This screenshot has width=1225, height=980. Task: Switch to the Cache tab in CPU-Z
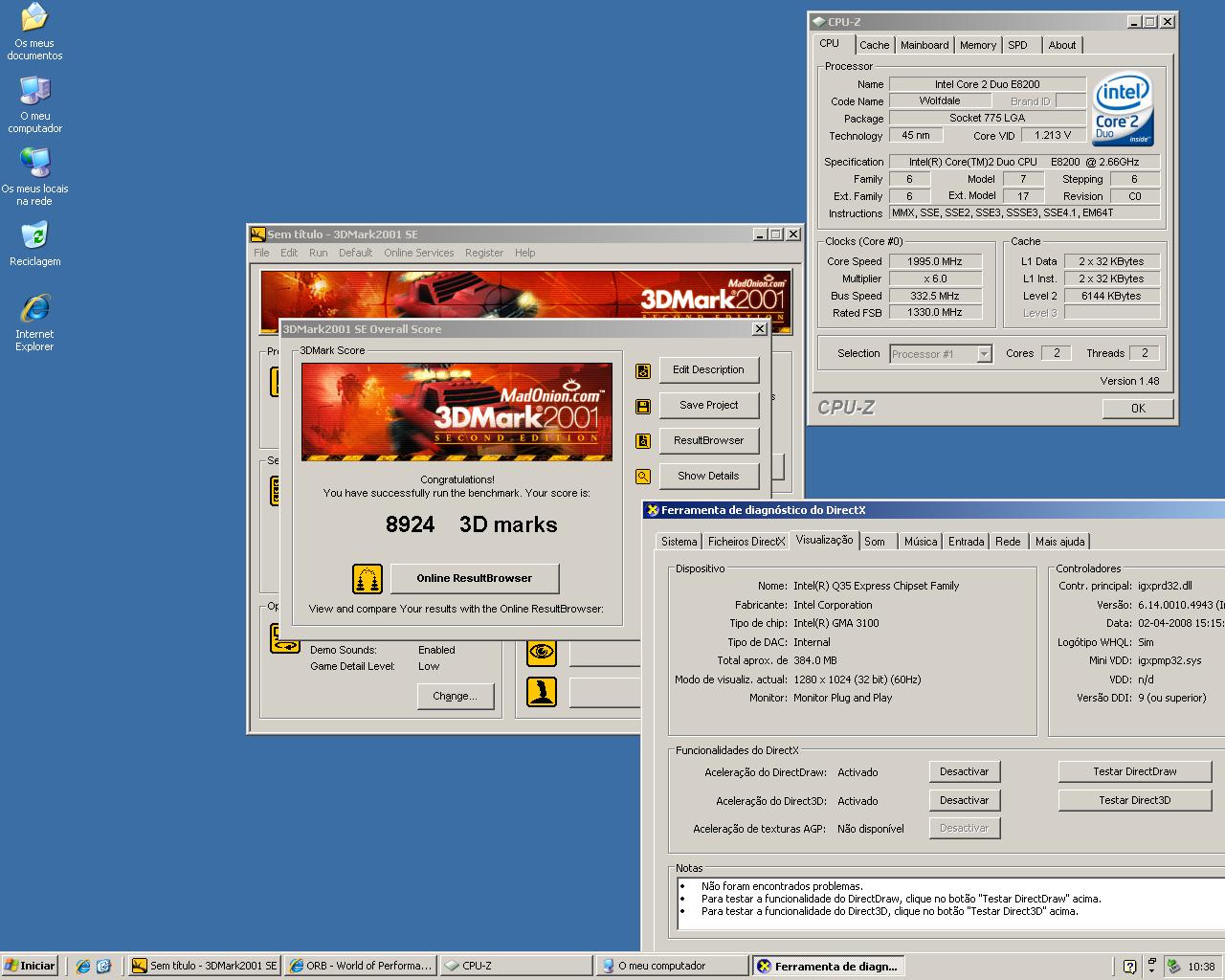click(874, 45)
